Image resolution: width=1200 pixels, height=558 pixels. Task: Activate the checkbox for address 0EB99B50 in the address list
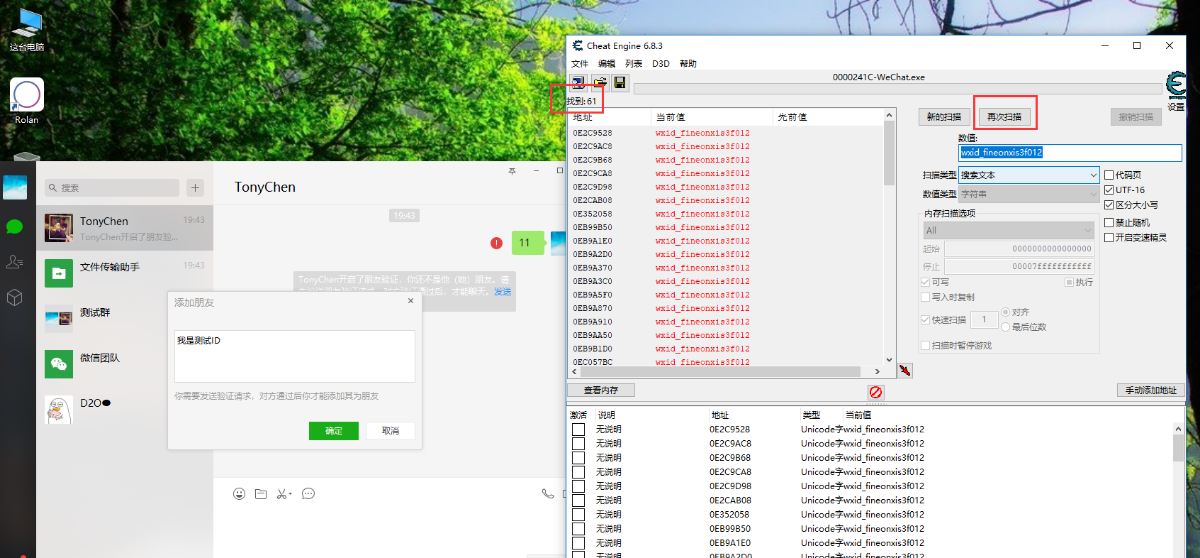[x=578, y=527]
